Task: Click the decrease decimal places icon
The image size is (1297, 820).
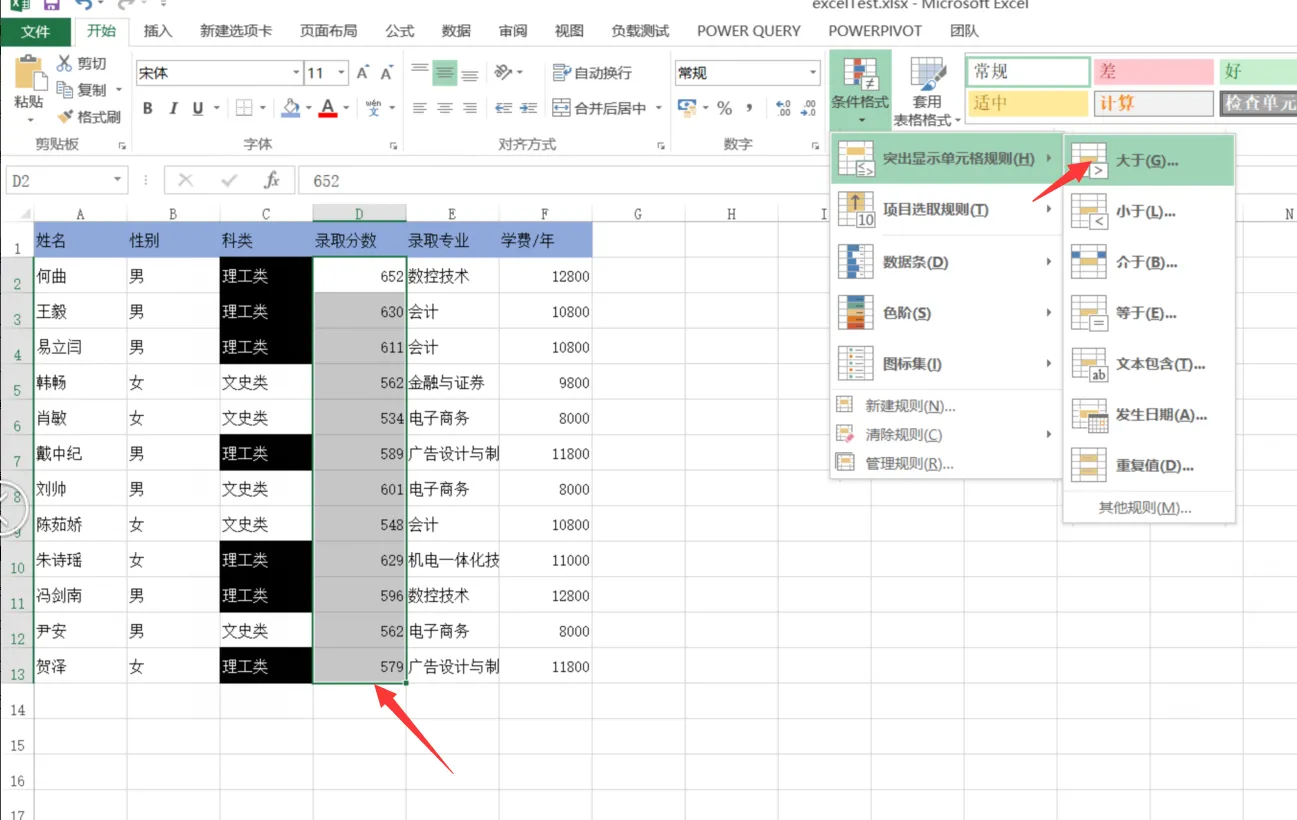Action: [808, 108]
